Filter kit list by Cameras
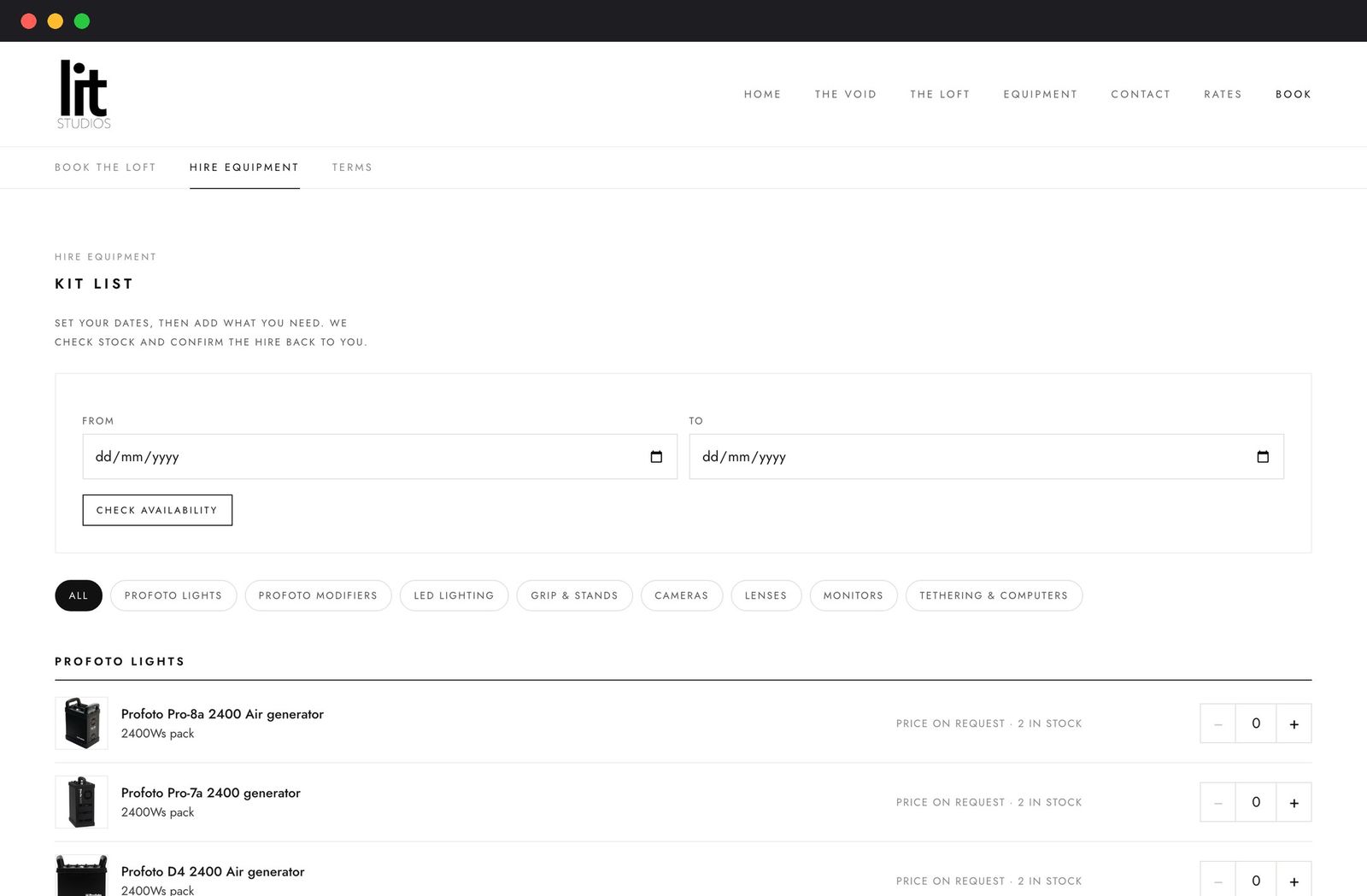Viewport: 1367px width, 896px height. (x=682, y=595)
